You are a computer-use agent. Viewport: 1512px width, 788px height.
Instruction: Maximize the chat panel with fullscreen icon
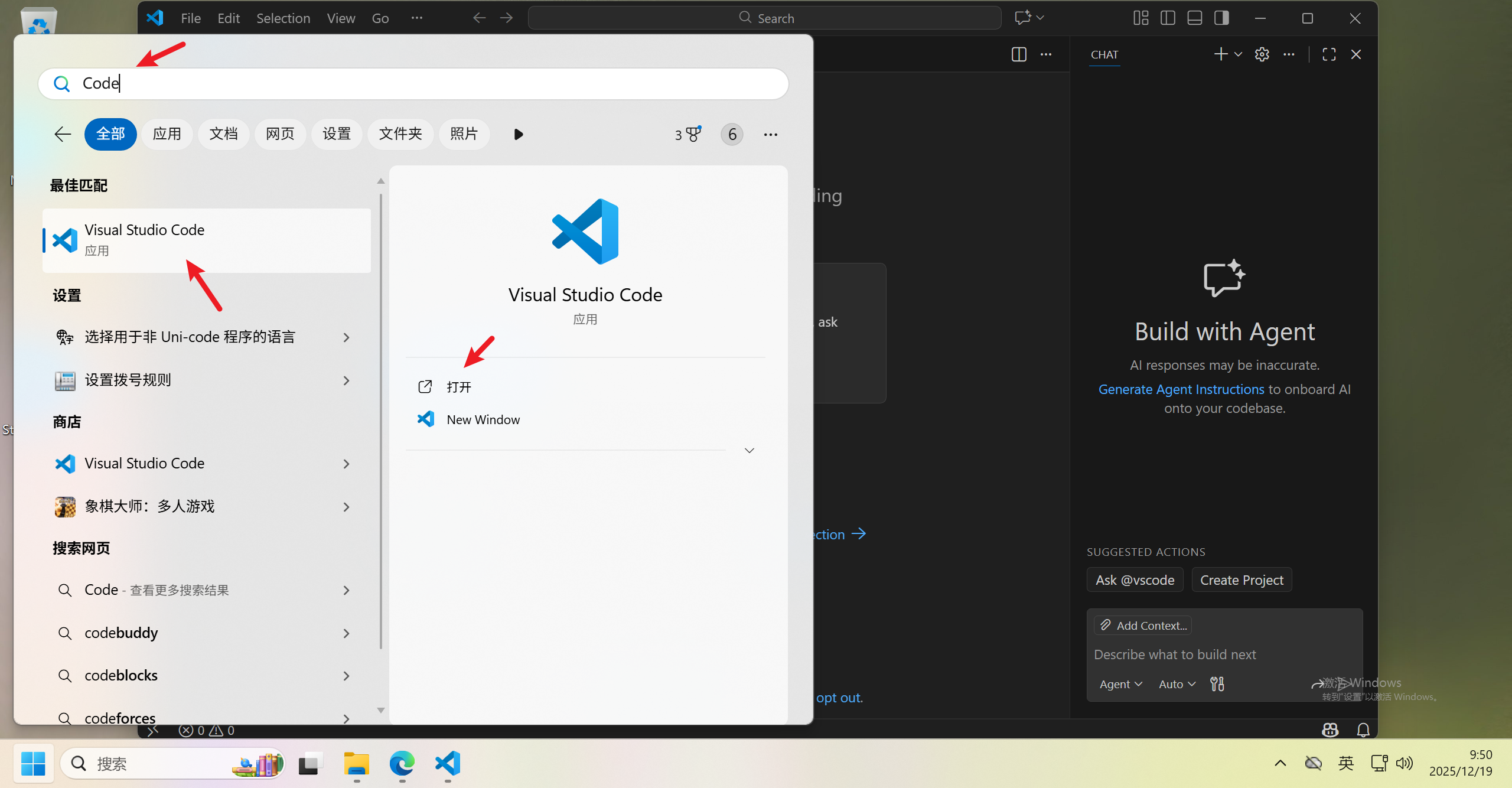[x=1329, y=54]
